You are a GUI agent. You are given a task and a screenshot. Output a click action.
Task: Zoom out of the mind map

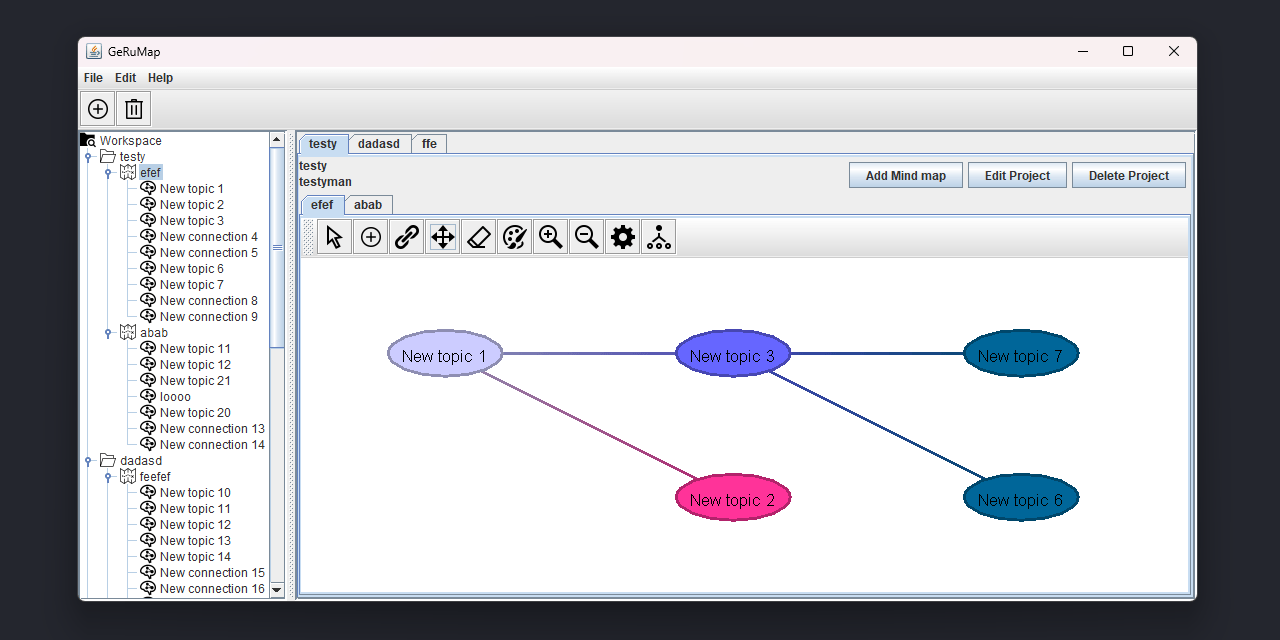(586, 236)
